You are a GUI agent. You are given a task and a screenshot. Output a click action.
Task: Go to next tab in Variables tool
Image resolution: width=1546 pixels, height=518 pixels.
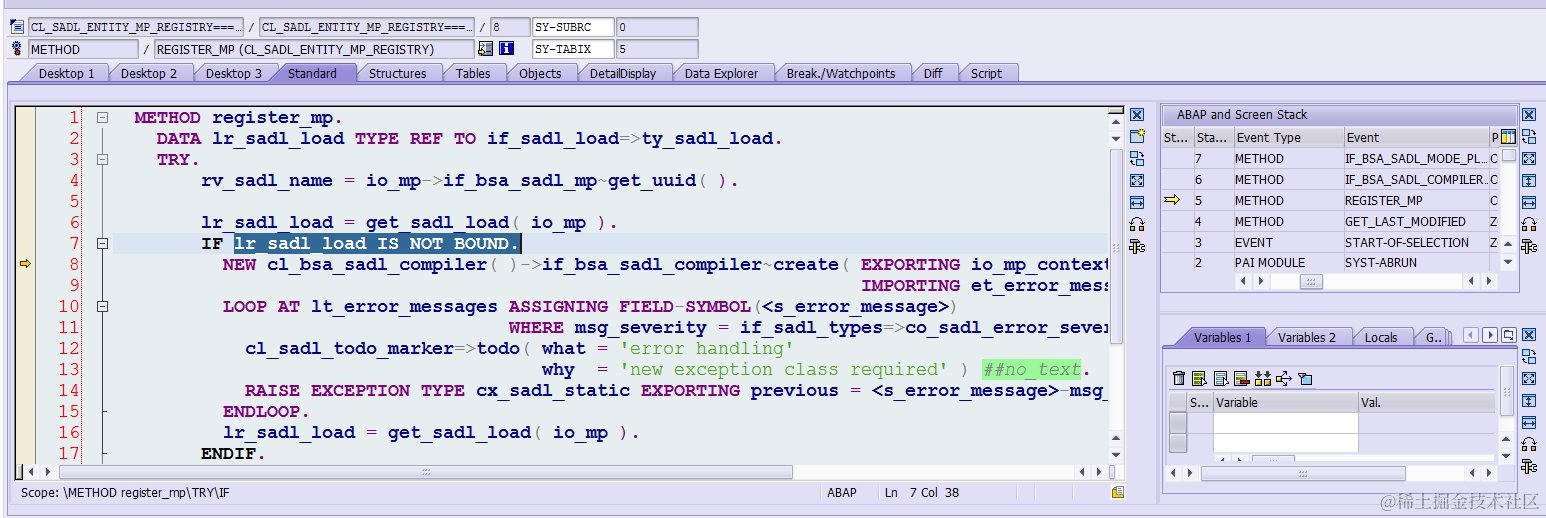click(1490, 336)
